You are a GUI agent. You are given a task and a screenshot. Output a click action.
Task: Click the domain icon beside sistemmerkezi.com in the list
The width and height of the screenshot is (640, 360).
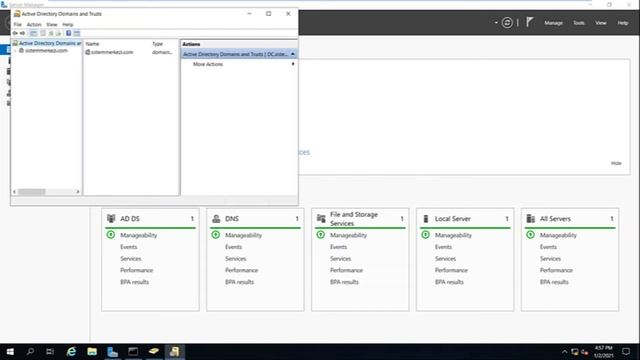[x=87, y=52]
